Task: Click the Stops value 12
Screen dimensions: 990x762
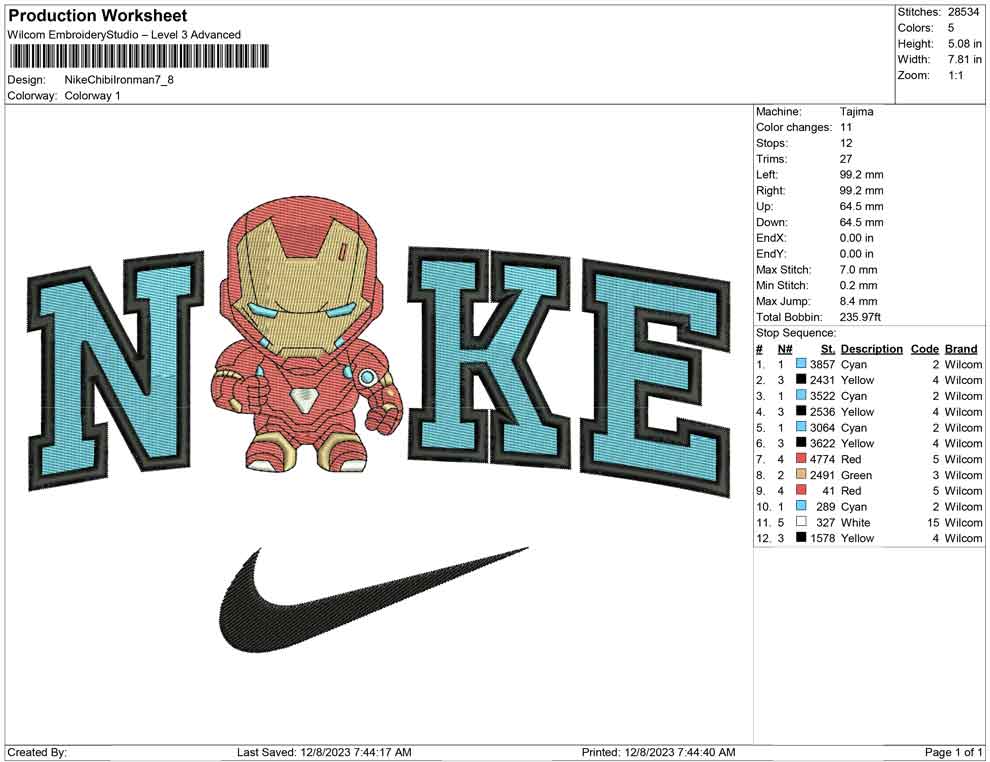Action: pos(845,143)
